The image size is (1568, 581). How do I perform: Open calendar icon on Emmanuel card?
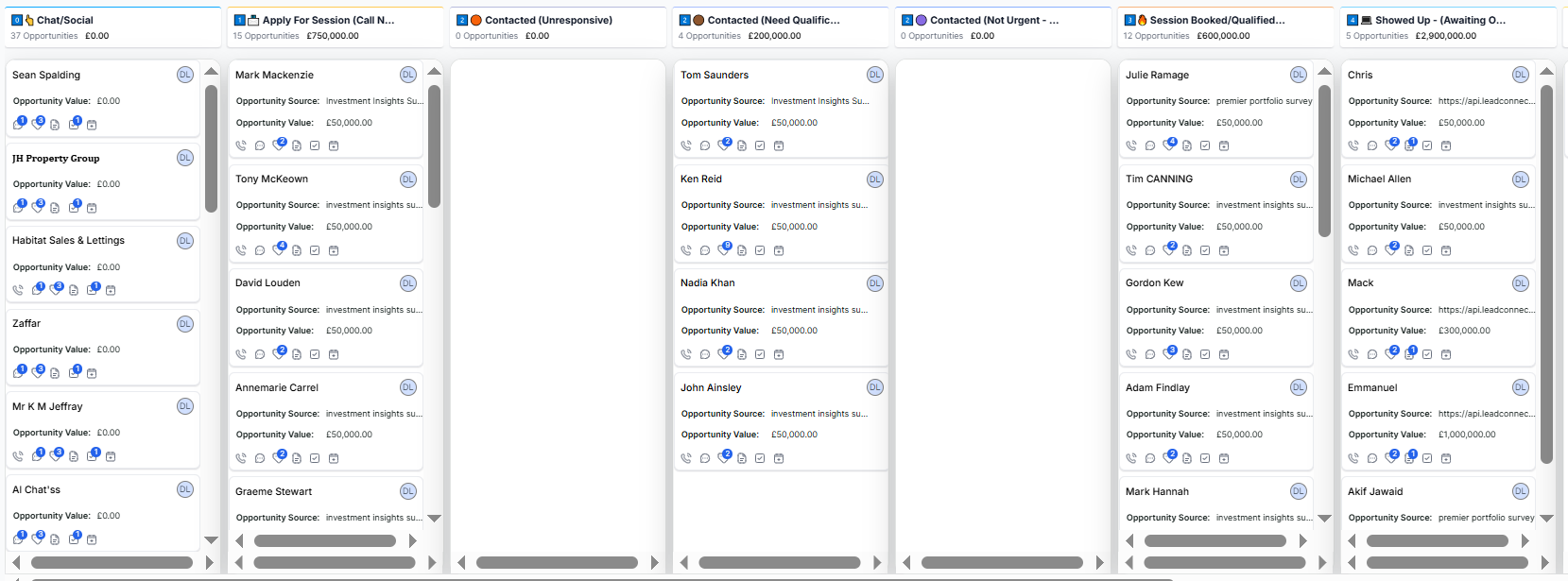1446,458
